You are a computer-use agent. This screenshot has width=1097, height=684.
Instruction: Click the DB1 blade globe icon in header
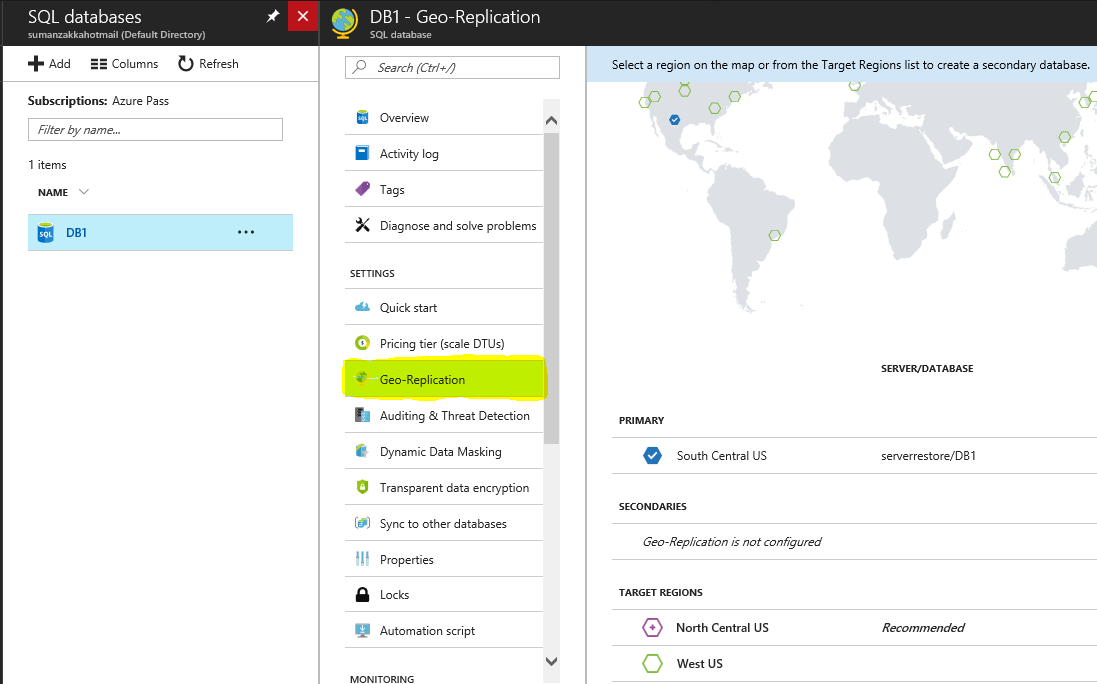(344, 22)
